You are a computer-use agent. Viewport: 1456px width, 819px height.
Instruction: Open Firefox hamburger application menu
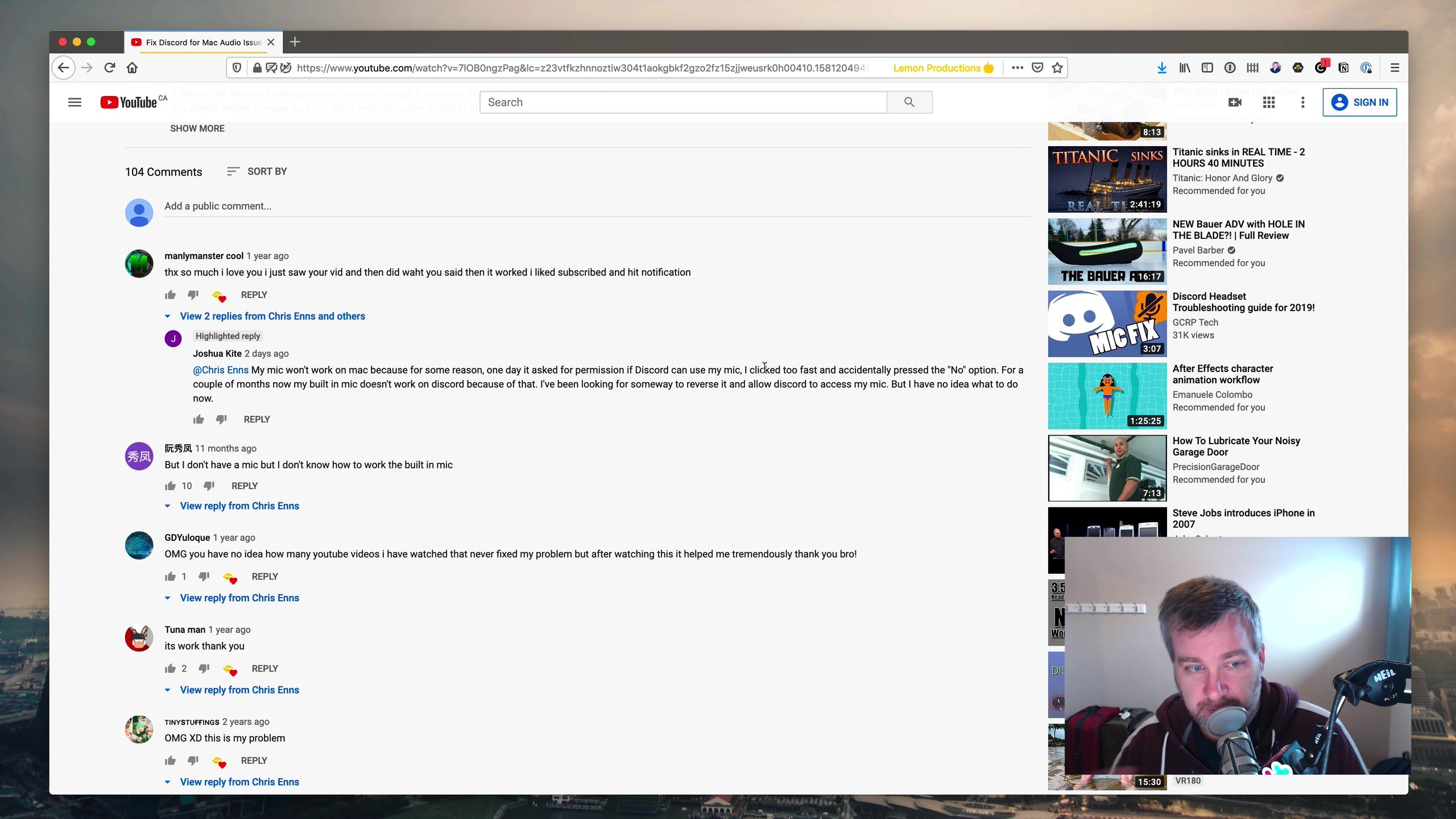[x=1395, y=68]
